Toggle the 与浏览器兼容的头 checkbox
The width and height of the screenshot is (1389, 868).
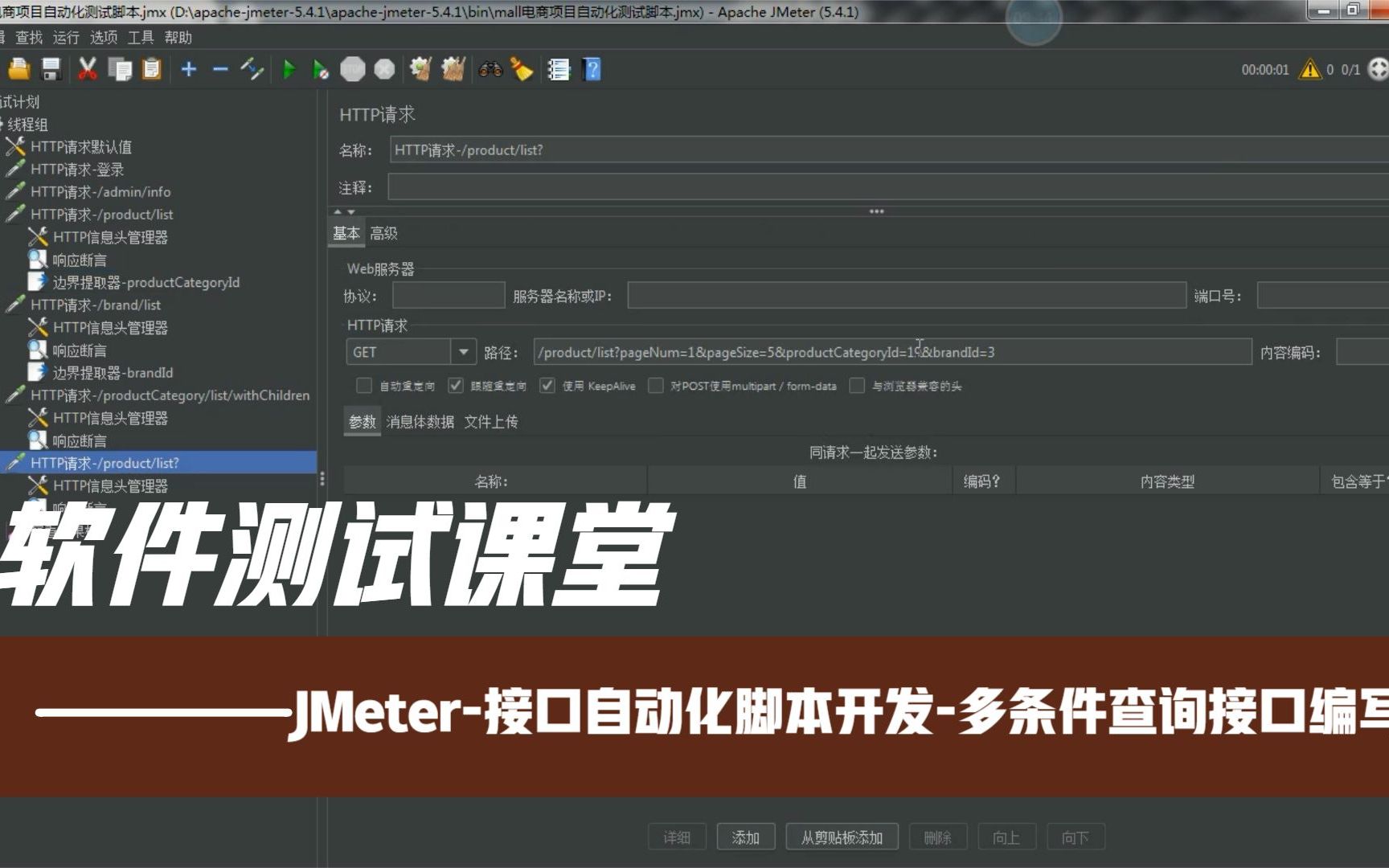pos(858,386)
